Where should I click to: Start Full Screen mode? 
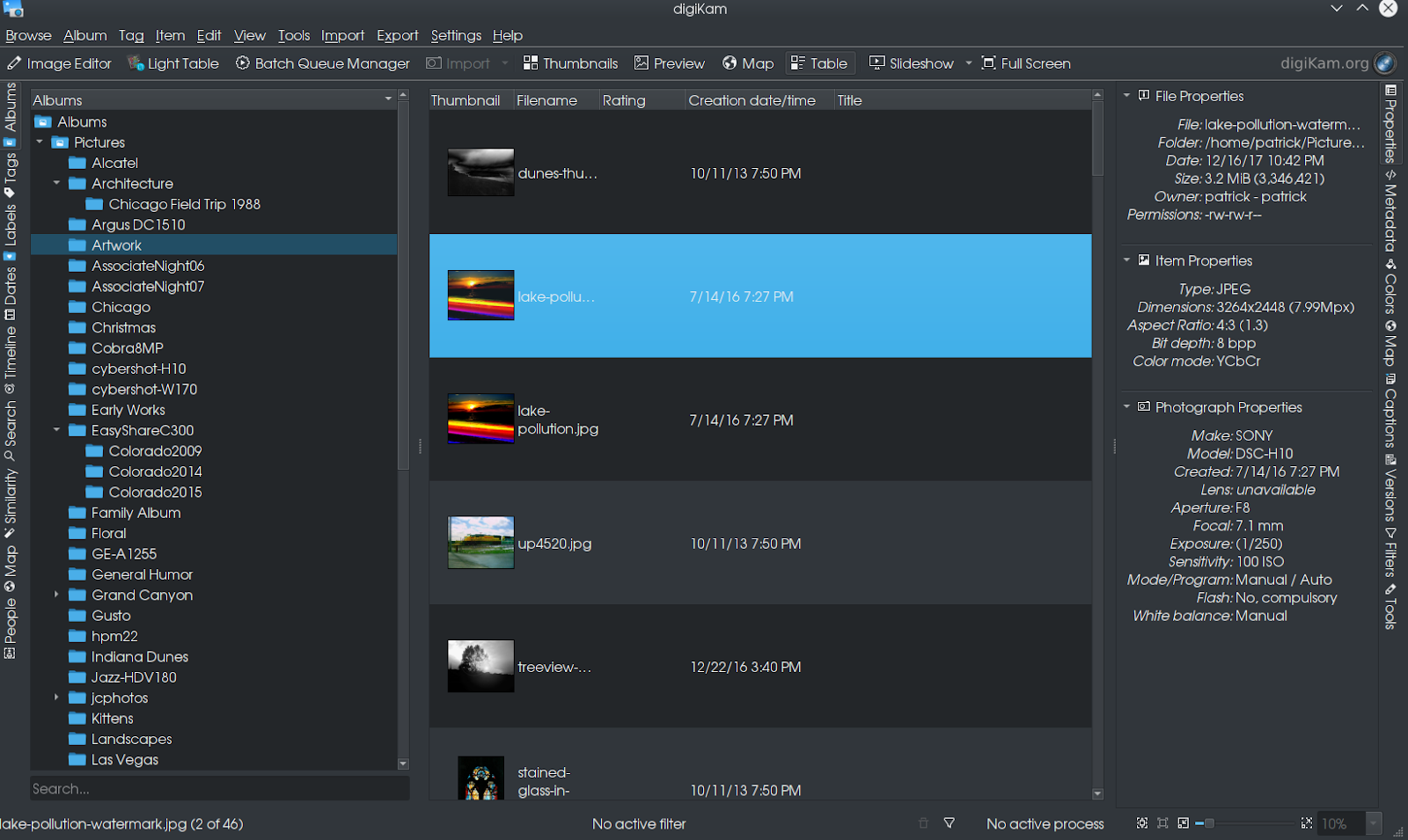pyautogui.click(x=1026, y=63)
